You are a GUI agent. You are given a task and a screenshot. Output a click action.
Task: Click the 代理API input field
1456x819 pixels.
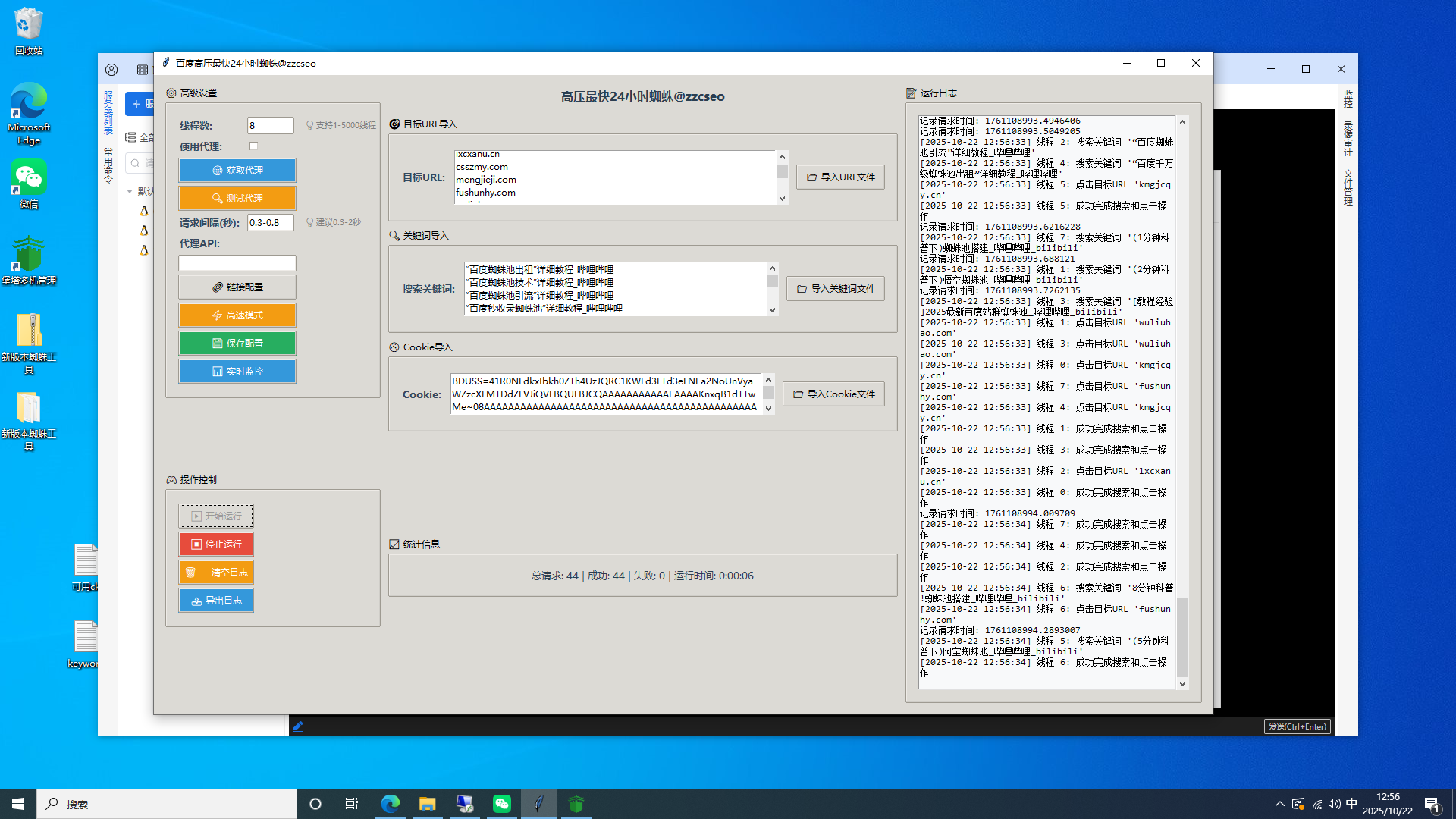(237, 263)
